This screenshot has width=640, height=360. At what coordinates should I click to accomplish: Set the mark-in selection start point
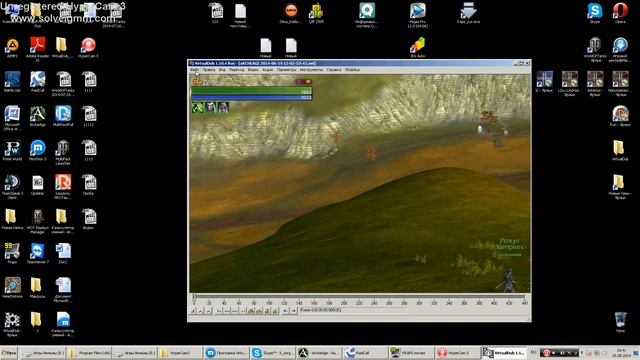(x=285, y=311)
